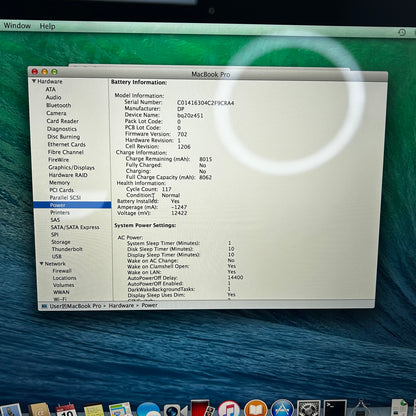The image size is (416, 416).
Task: Click Power in the path bar
Action: (x=149, y=305)
